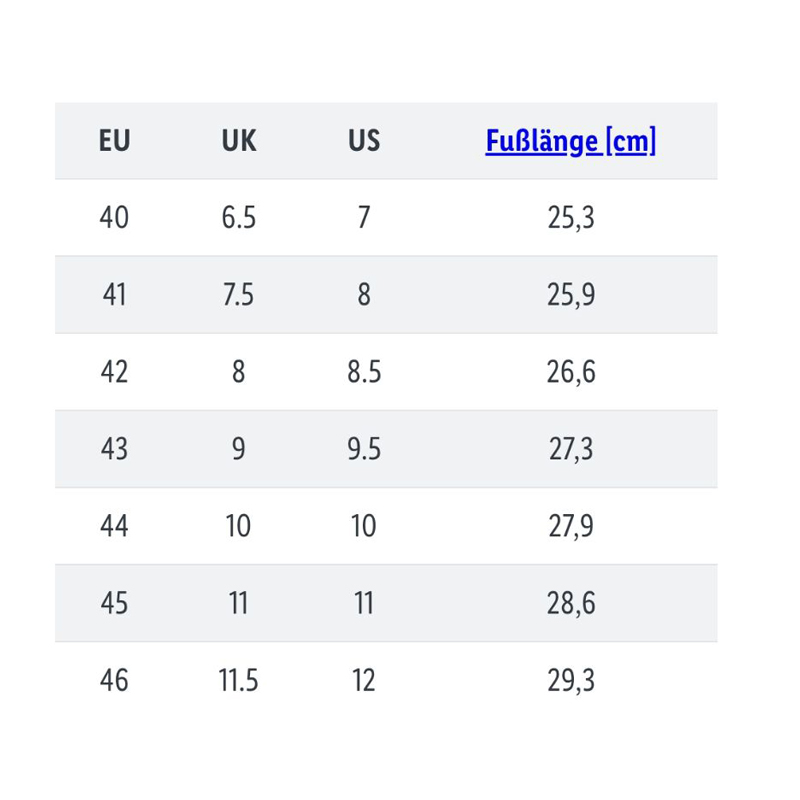Click US size 12 value
Viewport: 800px width, 800px height.
(364, 680)
